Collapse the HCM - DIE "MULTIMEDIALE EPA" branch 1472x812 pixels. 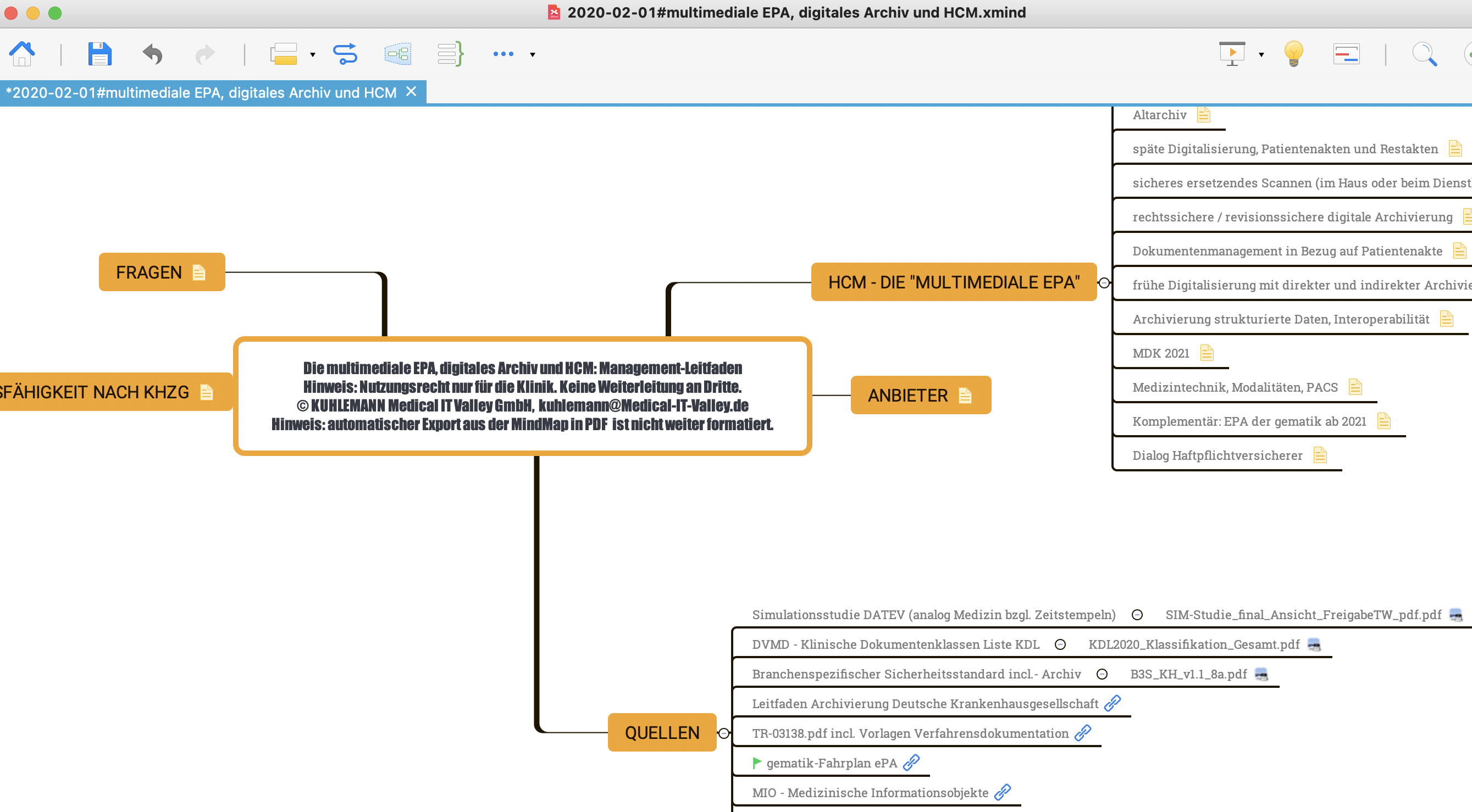coord(1104,282)
